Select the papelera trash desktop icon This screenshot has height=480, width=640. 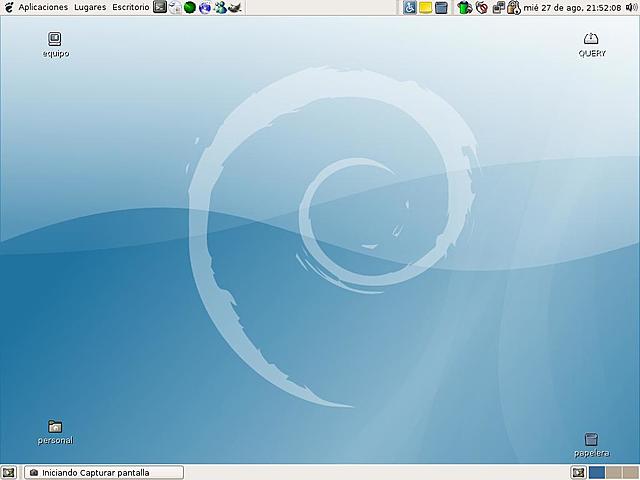(591, 445)
